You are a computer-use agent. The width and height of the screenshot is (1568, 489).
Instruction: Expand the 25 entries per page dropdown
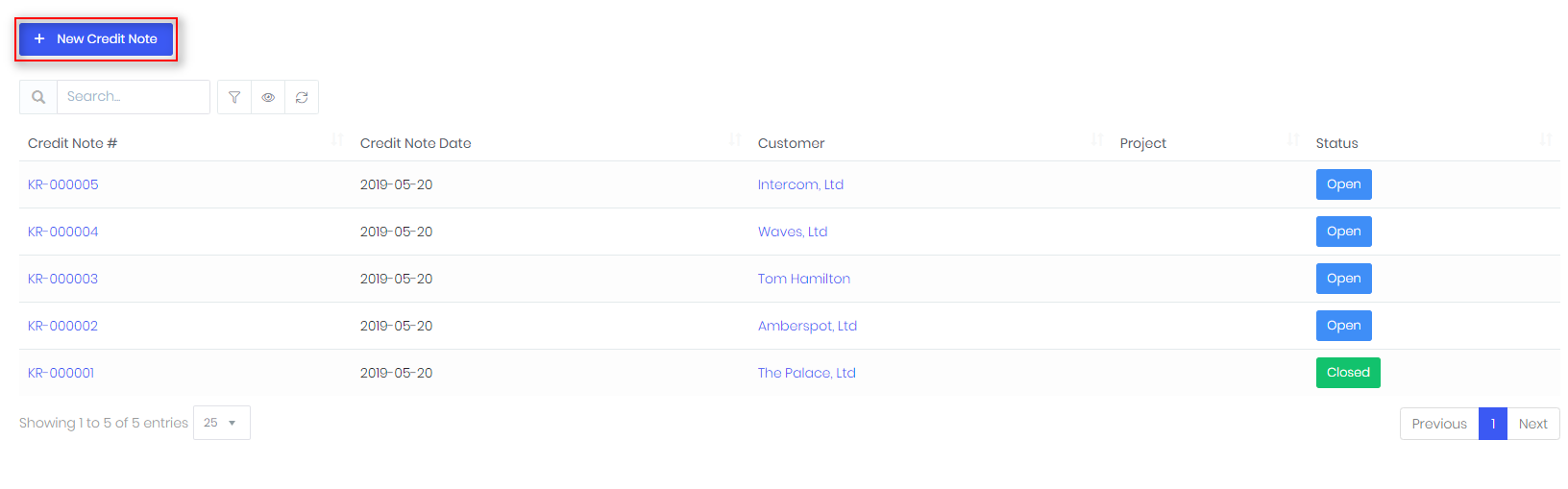click(222, 423)
